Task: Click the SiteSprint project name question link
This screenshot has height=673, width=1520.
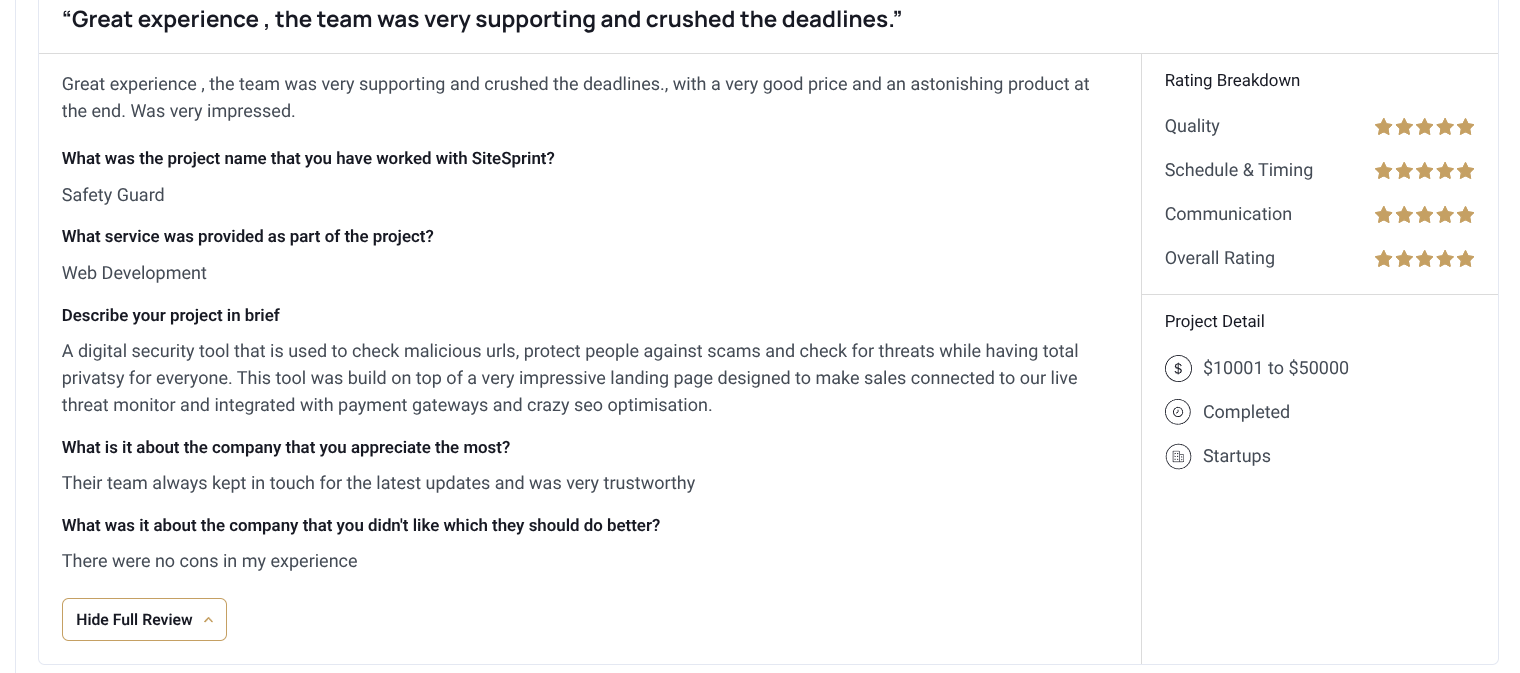Action: click(x=308, y=158)
